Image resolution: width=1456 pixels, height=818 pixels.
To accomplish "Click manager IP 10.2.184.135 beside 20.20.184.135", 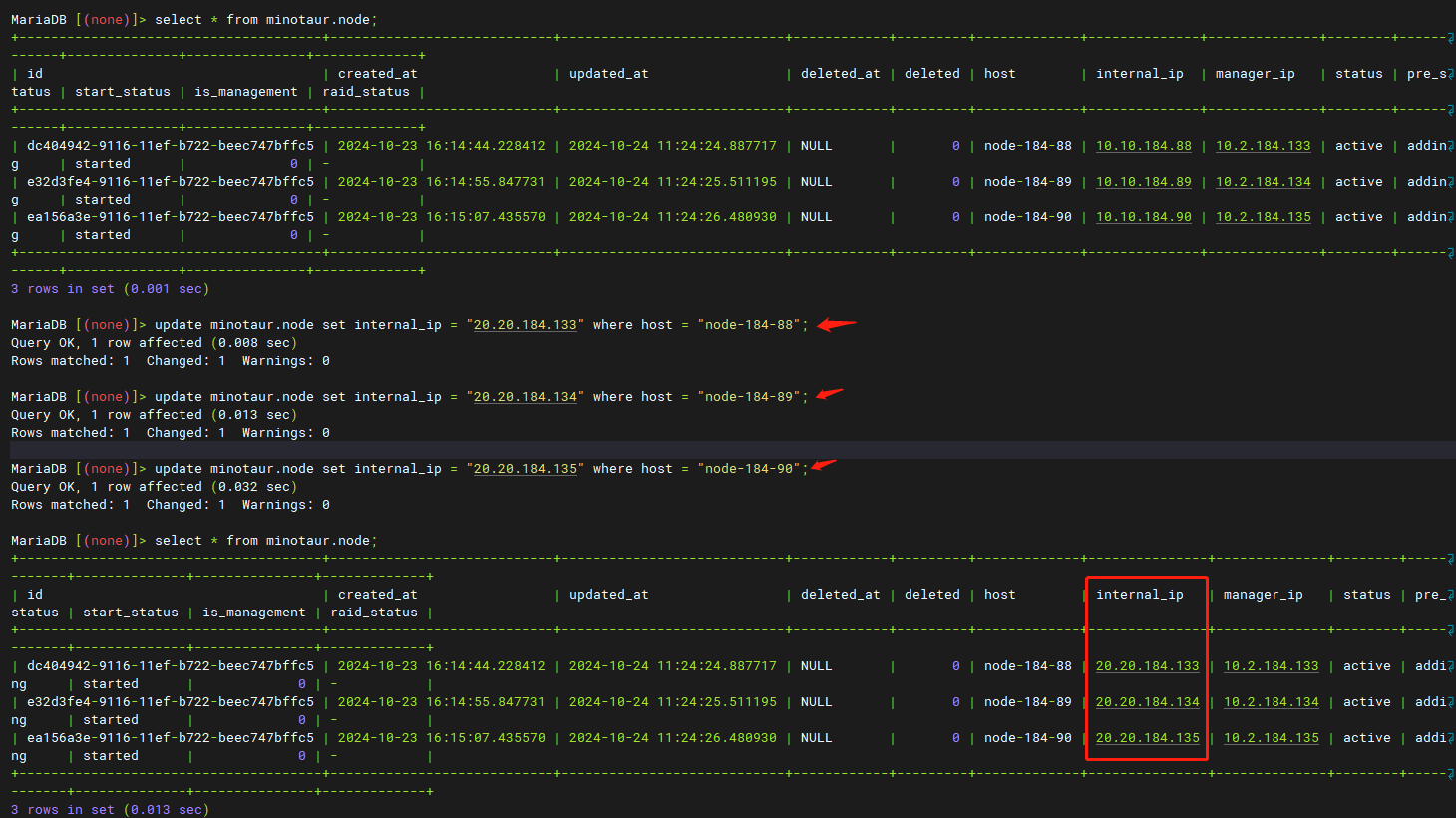I will pos(1272,738).
